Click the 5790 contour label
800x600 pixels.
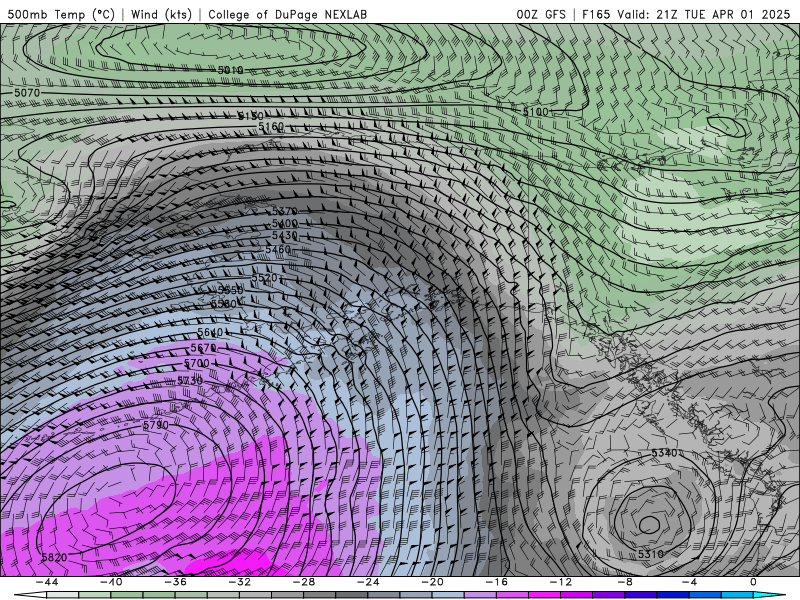point(156,425)
